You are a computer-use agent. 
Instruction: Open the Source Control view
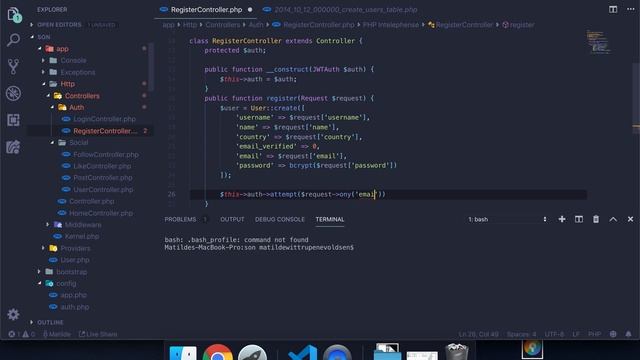coord(13,67)
